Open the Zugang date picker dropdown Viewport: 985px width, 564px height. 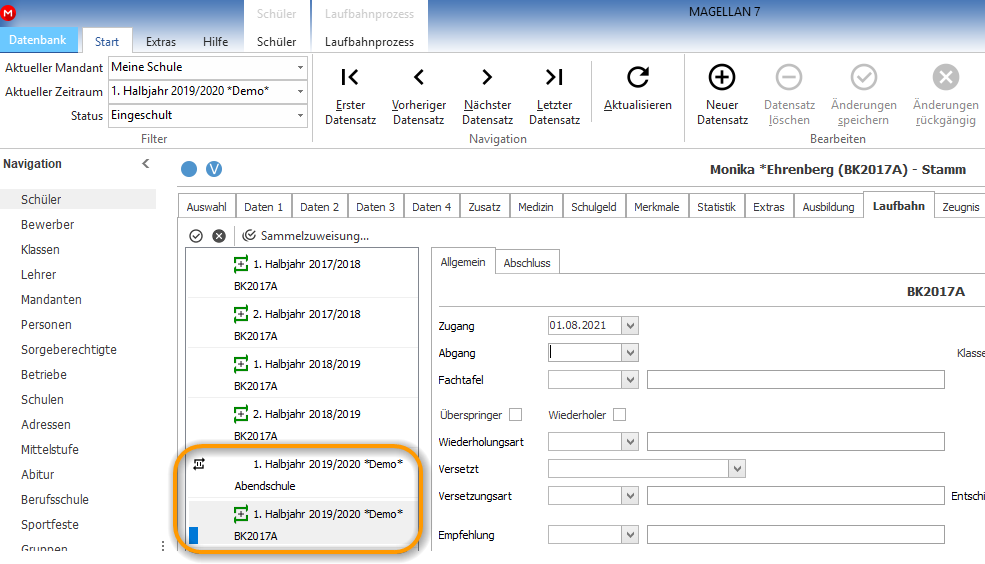click(x=630, y=325)
